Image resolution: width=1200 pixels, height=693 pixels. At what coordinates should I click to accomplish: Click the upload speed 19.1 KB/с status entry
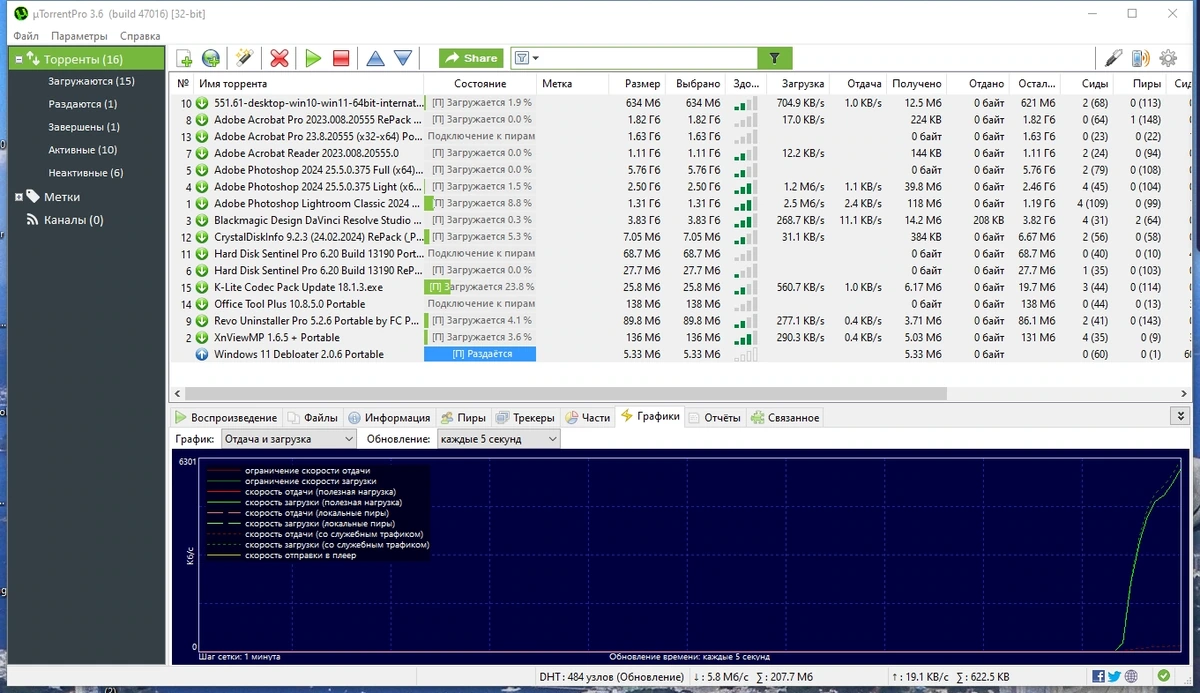click(x=922, y=677)
